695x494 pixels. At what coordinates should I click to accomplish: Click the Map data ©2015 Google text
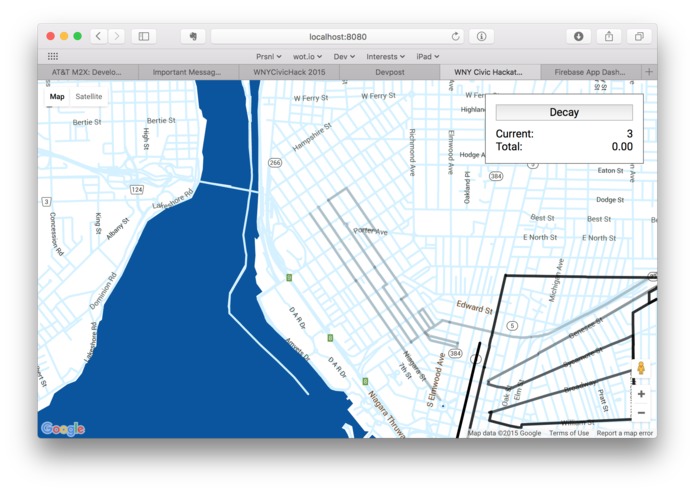(504, 433)
